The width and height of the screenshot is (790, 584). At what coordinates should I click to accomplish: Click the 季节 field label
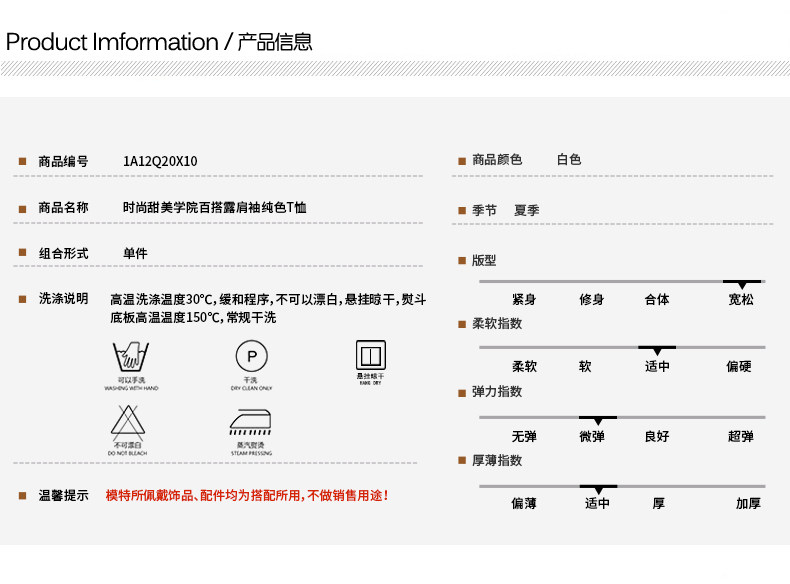[x=484, y=210]
